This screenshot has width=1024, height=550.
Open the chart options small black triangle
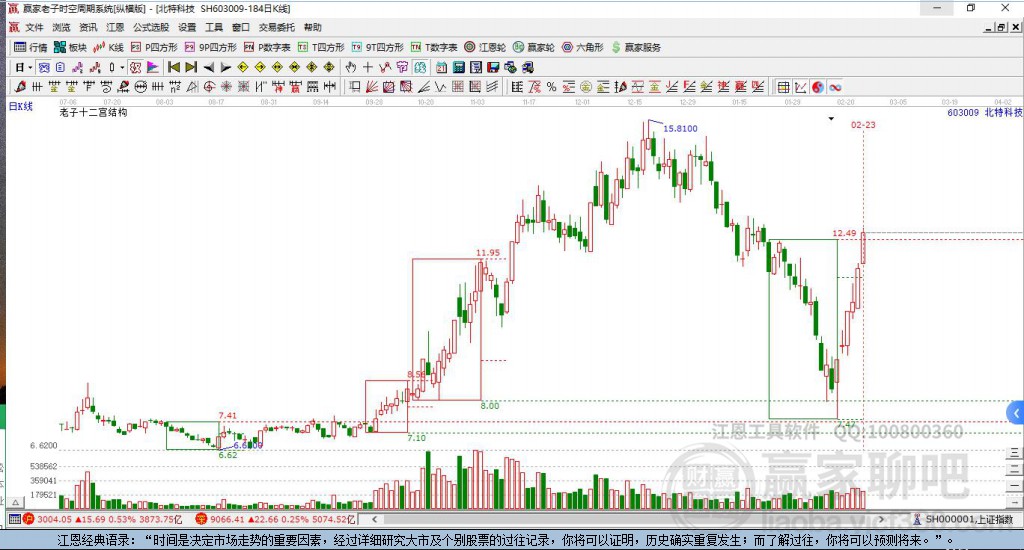point(831,119)
